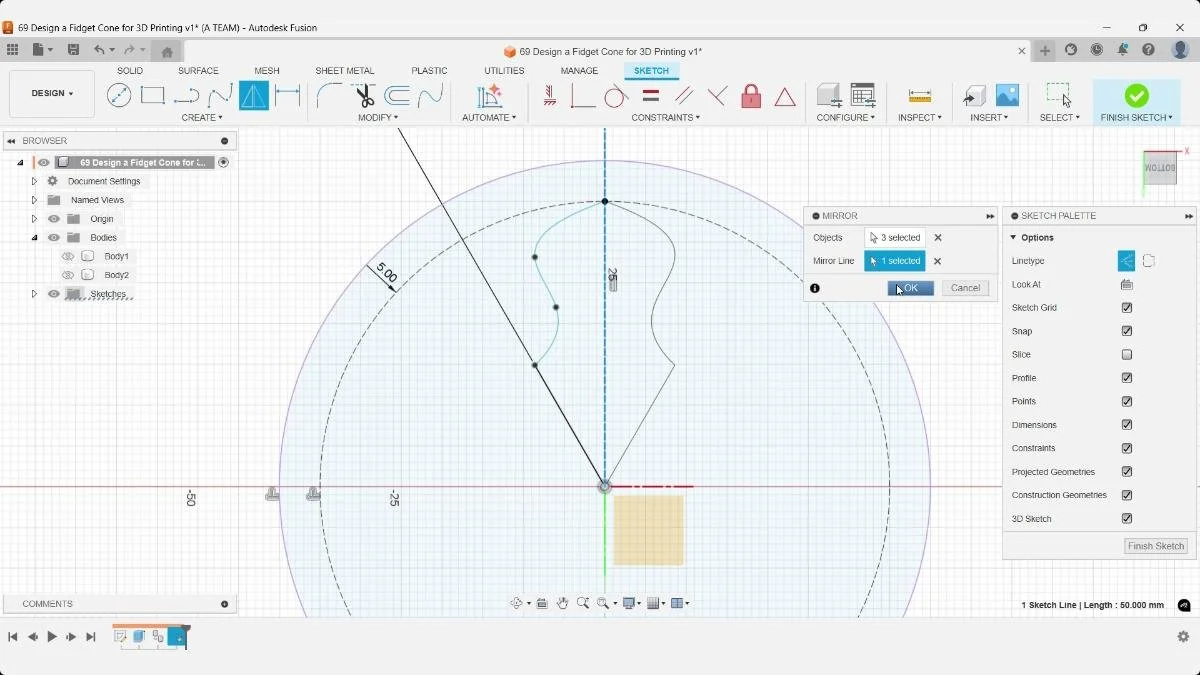Viewport: 1200px width, 675px height.
Task: Toggle the Projected Geometries checkbox
Action: point(1127,472)
